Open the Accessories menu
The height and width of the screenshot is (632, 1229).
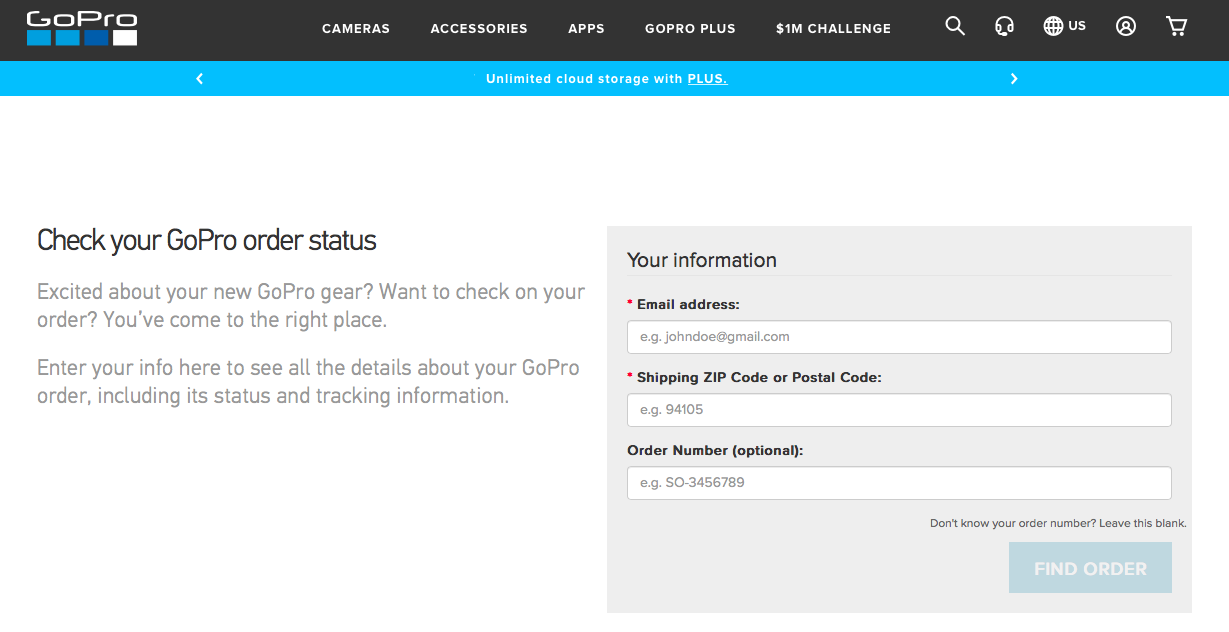(479, 28)
